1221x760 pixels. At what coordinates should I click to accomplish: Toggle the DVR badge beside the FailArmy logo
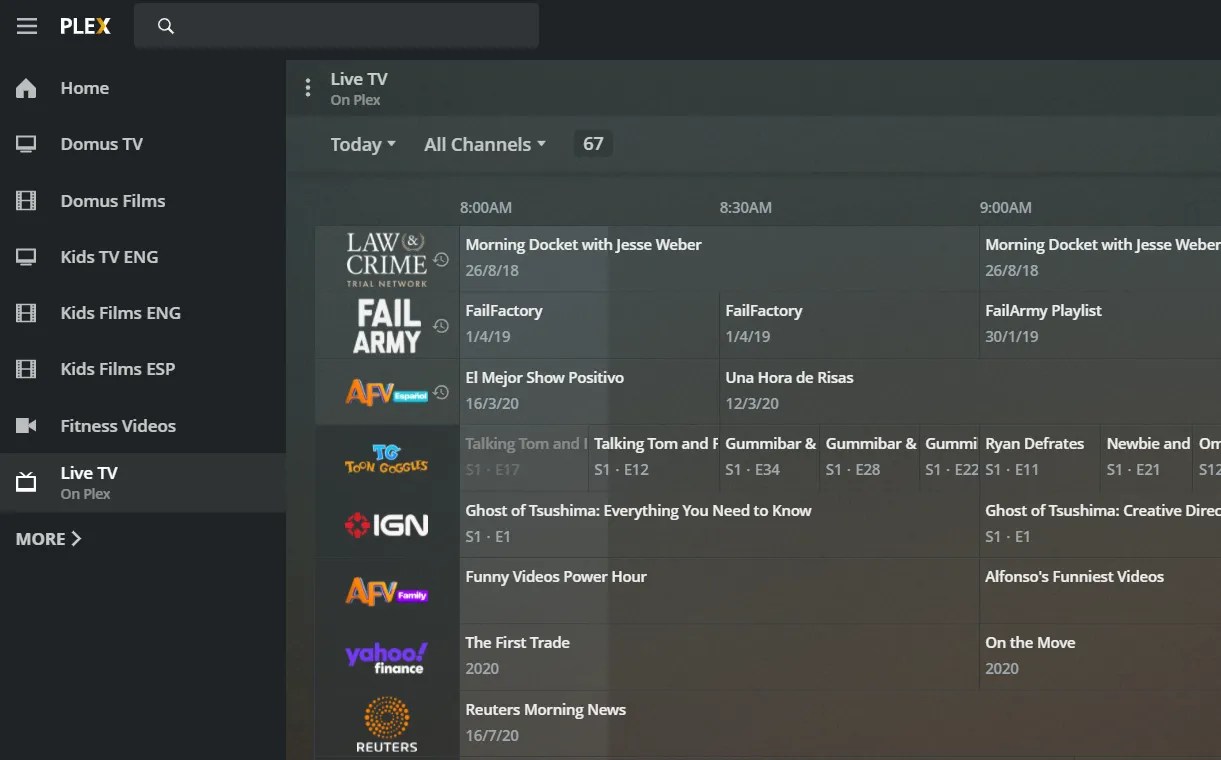click(x=440, y=326)
